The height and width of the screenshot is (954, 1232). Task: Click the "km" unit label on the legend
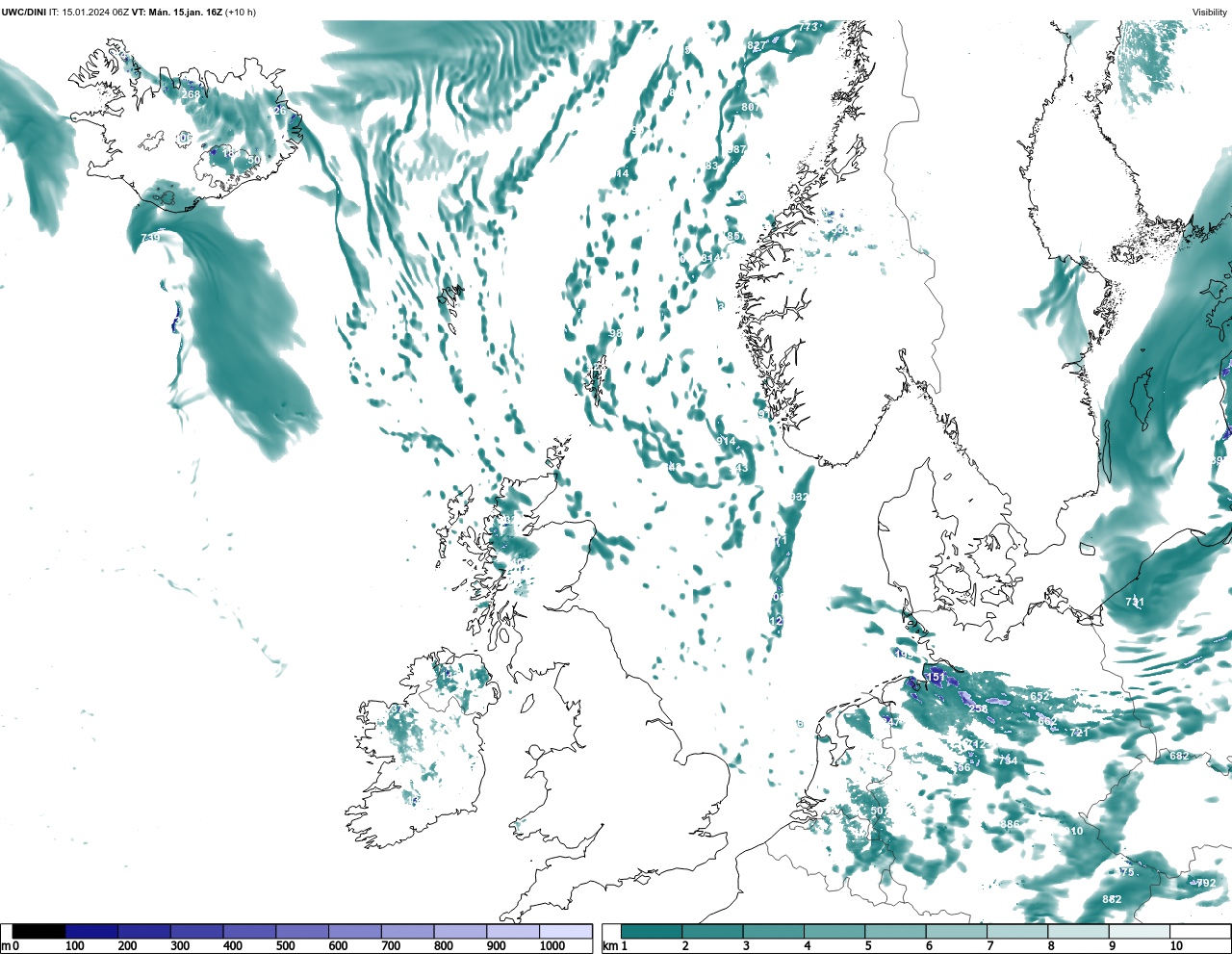609,946
